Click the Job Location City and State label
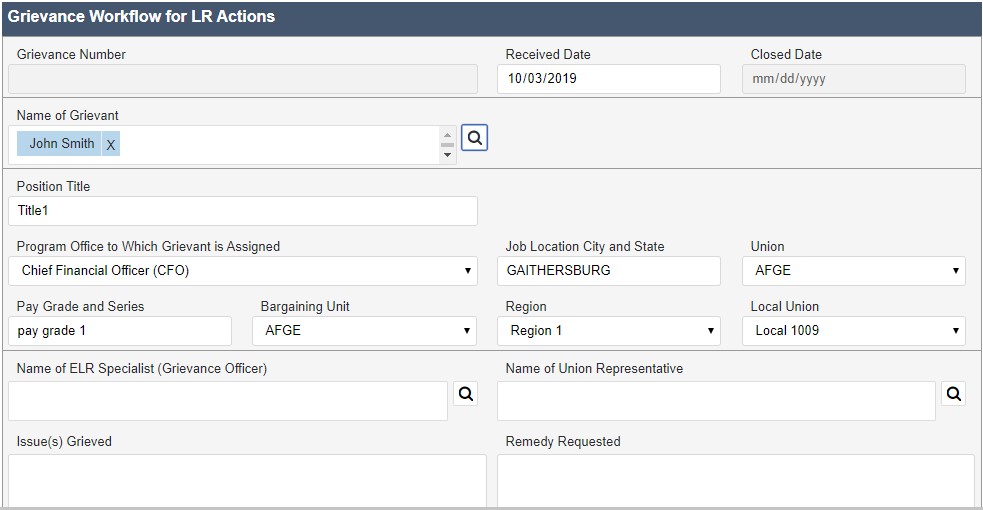This screenshot has width=983, height=510. pos(585,246)
